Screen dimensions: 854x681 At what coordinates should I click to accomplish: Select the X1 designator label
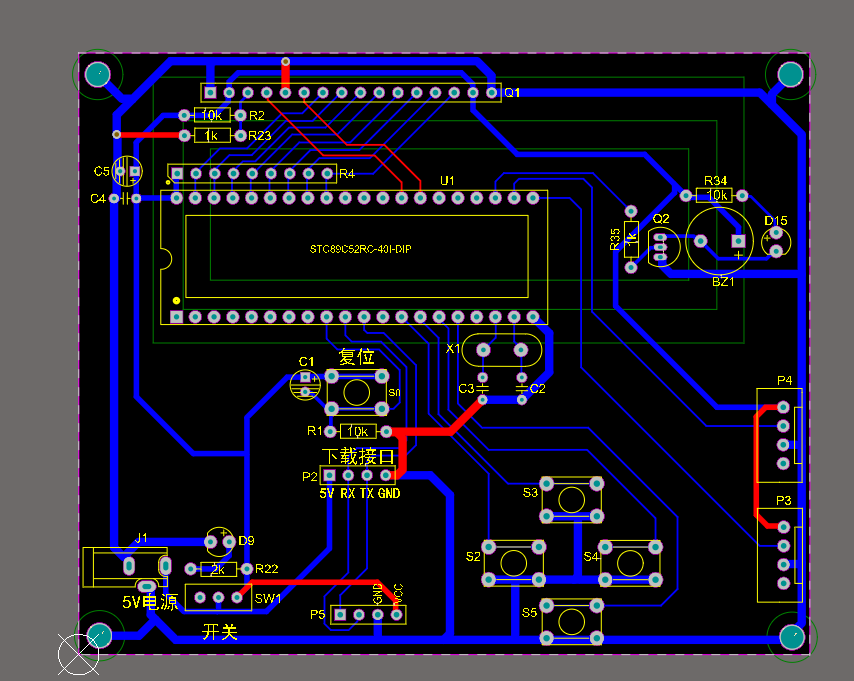[453, 349]
